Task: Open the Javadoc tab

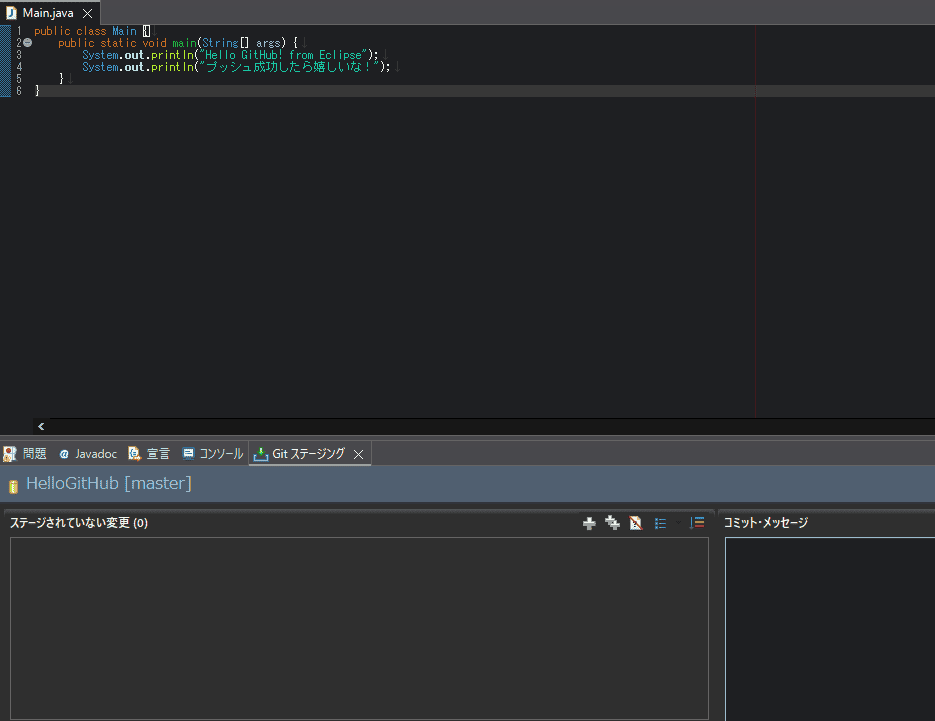Action: pos(88,454)
